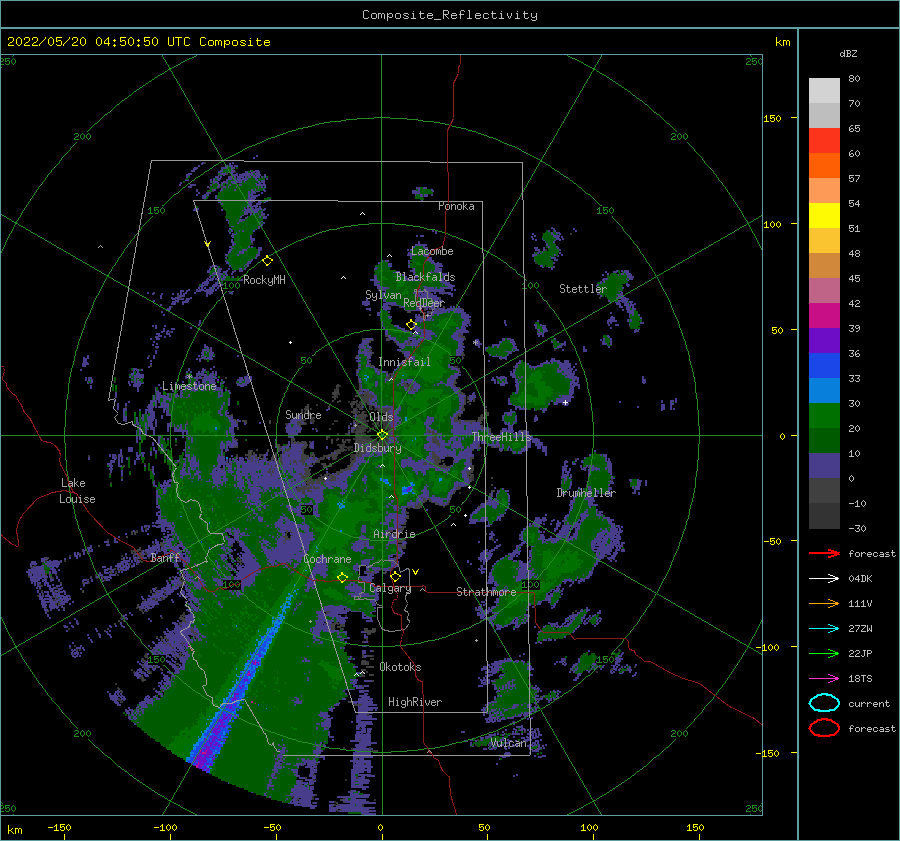The width and height of the screenshot is (900, 841).
Task: Click the 2022/05/20 04:50:50 UTC Composite timestamp
Action: point(138,42)
